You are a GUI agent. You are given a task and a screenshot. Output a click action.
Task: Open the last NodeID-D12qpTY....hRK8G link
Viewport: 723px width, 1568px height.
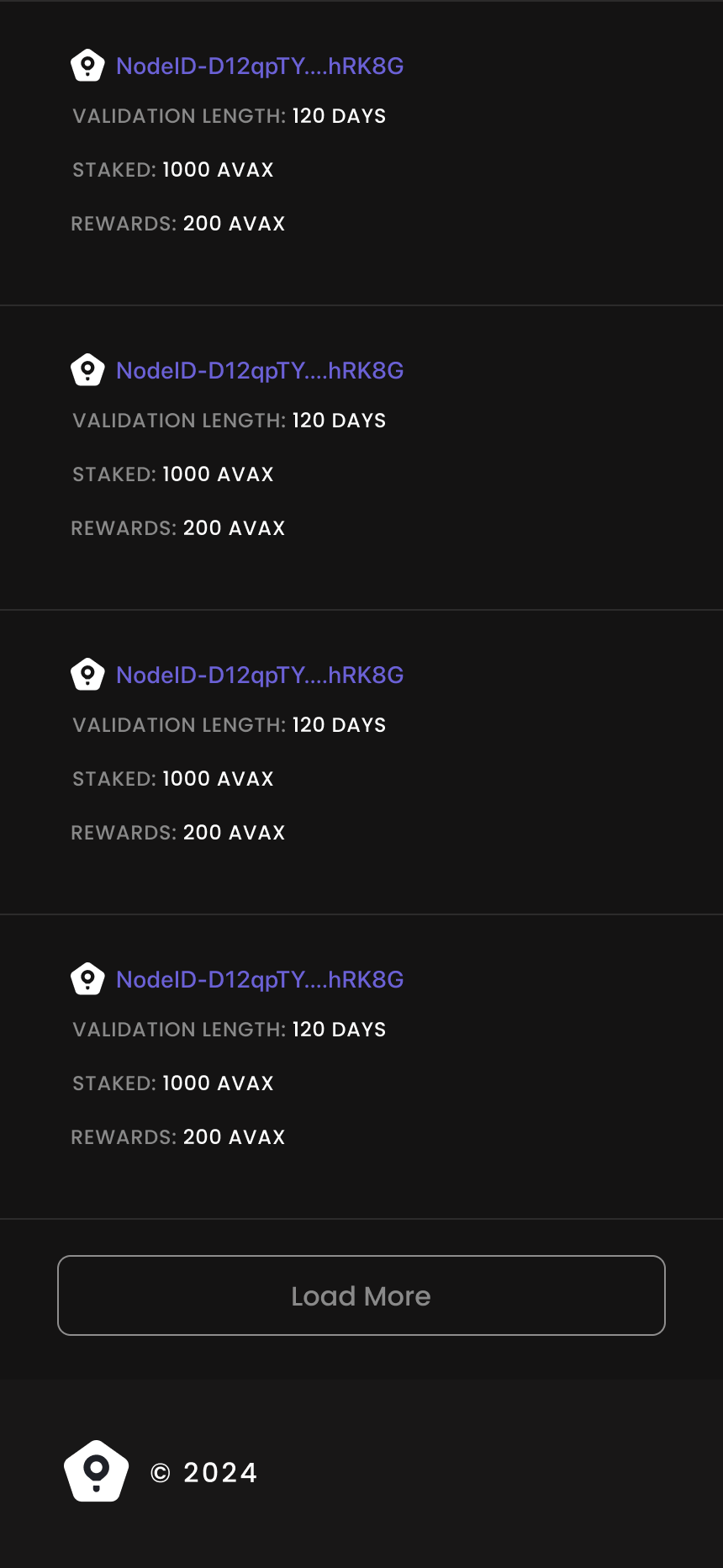(x=260, y=980)
